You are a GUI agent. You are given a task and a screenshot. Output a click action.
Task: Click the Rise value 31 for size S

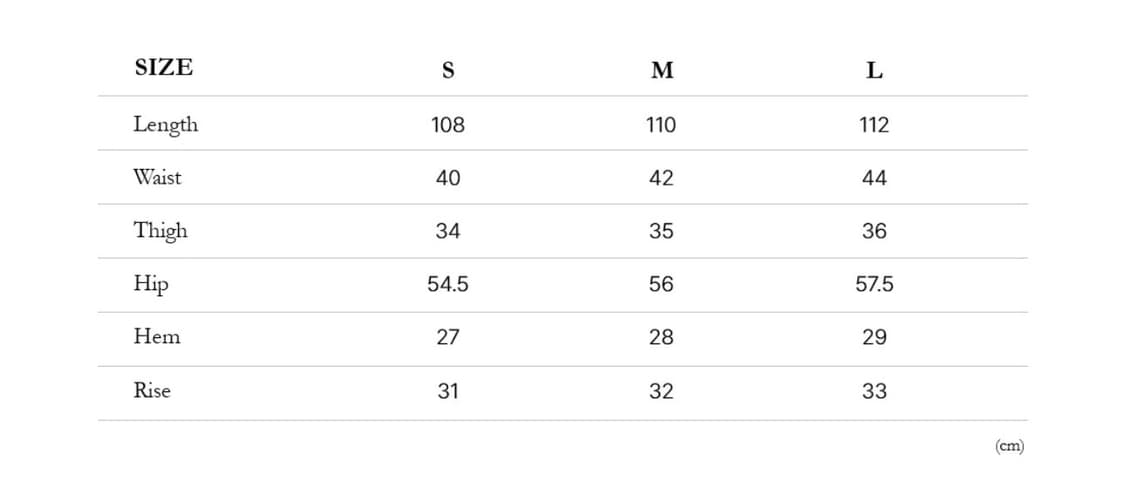pyautogui.click(x=448, y=391)
